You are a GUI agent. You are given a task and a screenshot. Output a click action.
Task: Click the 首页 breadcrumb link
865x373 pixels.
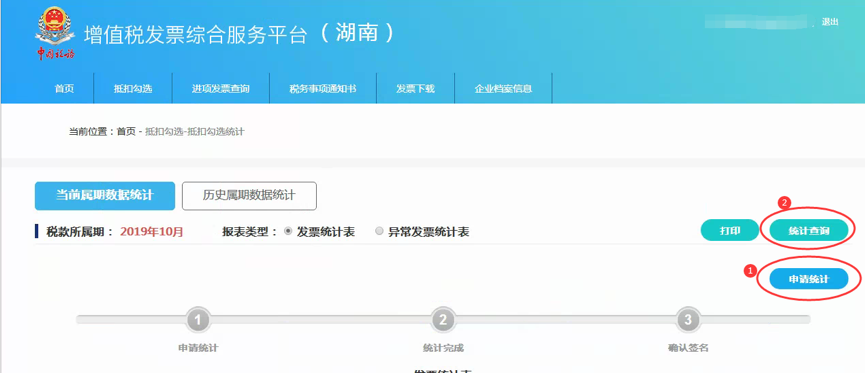pos(126,132)
